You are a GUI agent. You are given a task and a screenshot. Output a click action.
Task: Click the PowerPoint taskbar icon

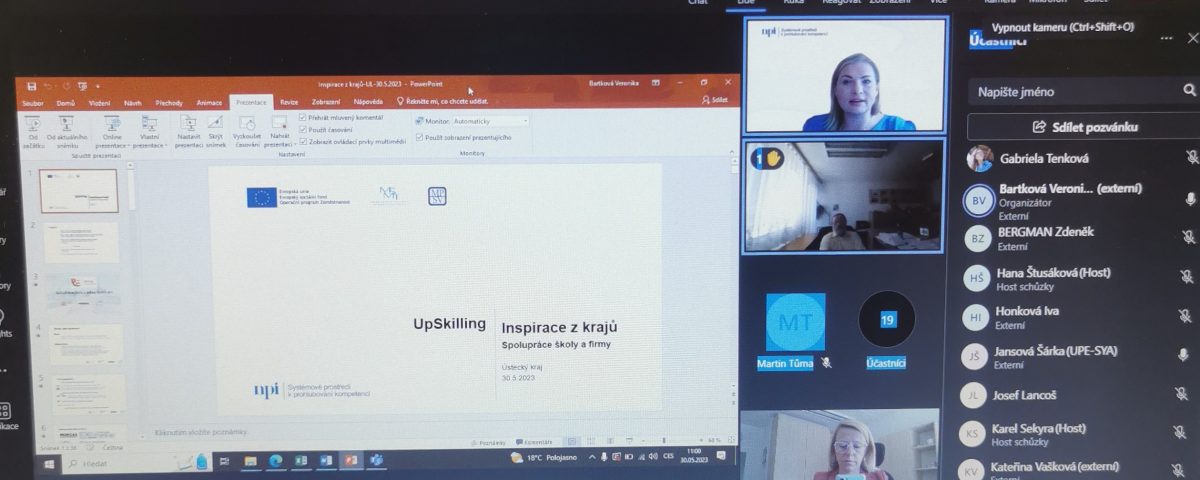[x=351, y=461]
